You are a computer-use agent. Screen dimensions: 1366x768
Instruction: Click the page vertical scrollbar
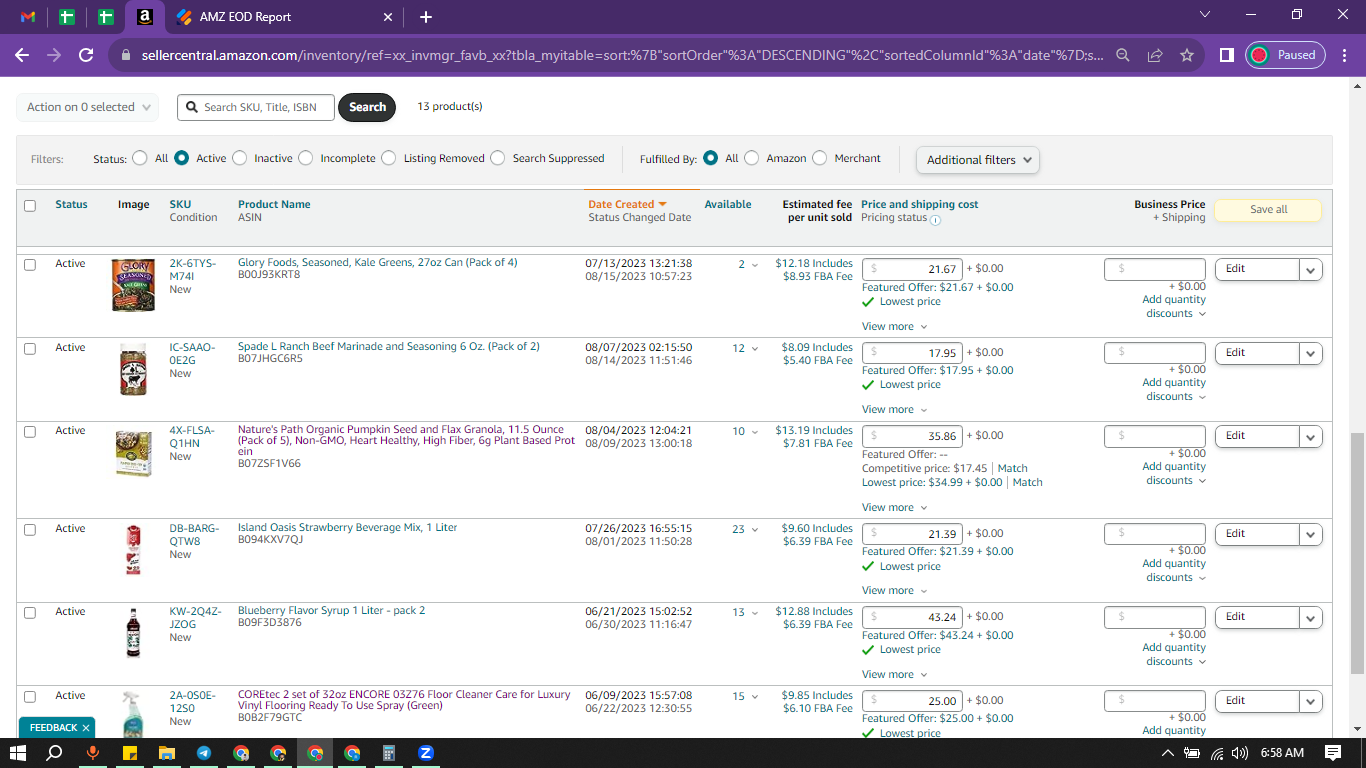coord(1357,554)
